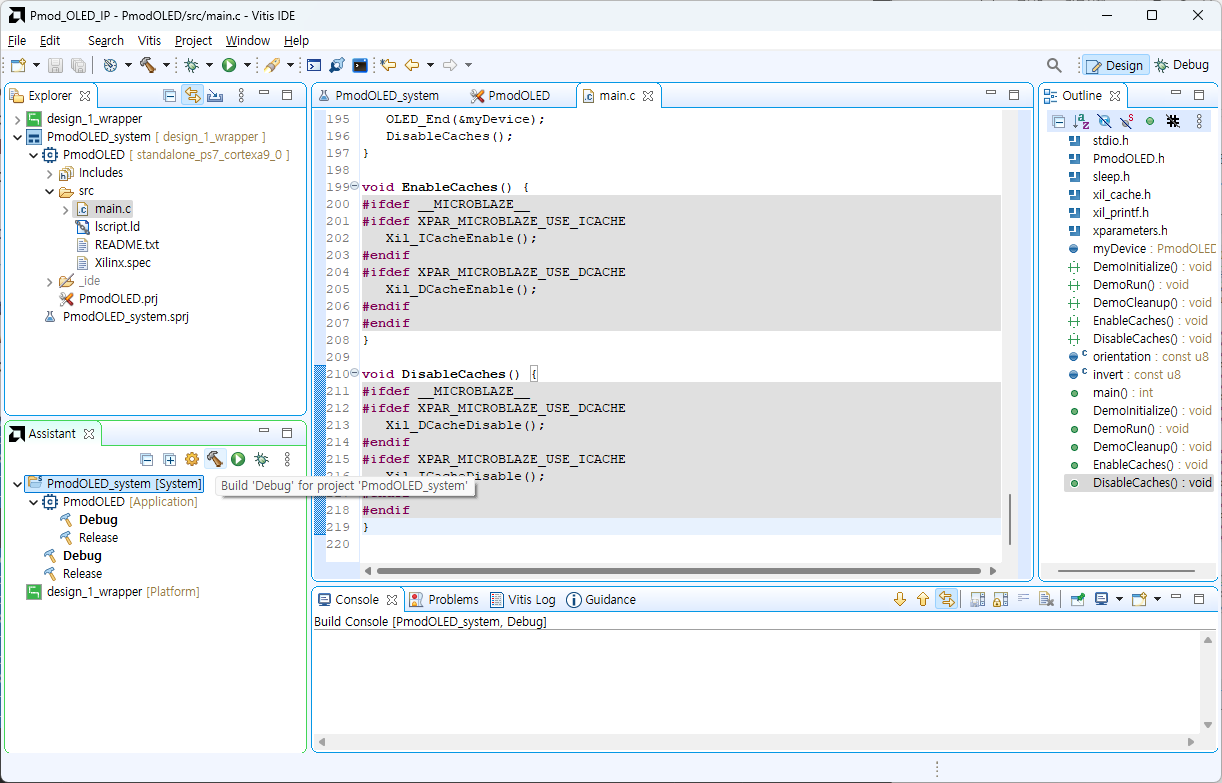Viewport: 1222px width, 783px height.
Task: Open the Vitis menu
Action: tap(149, 41)
